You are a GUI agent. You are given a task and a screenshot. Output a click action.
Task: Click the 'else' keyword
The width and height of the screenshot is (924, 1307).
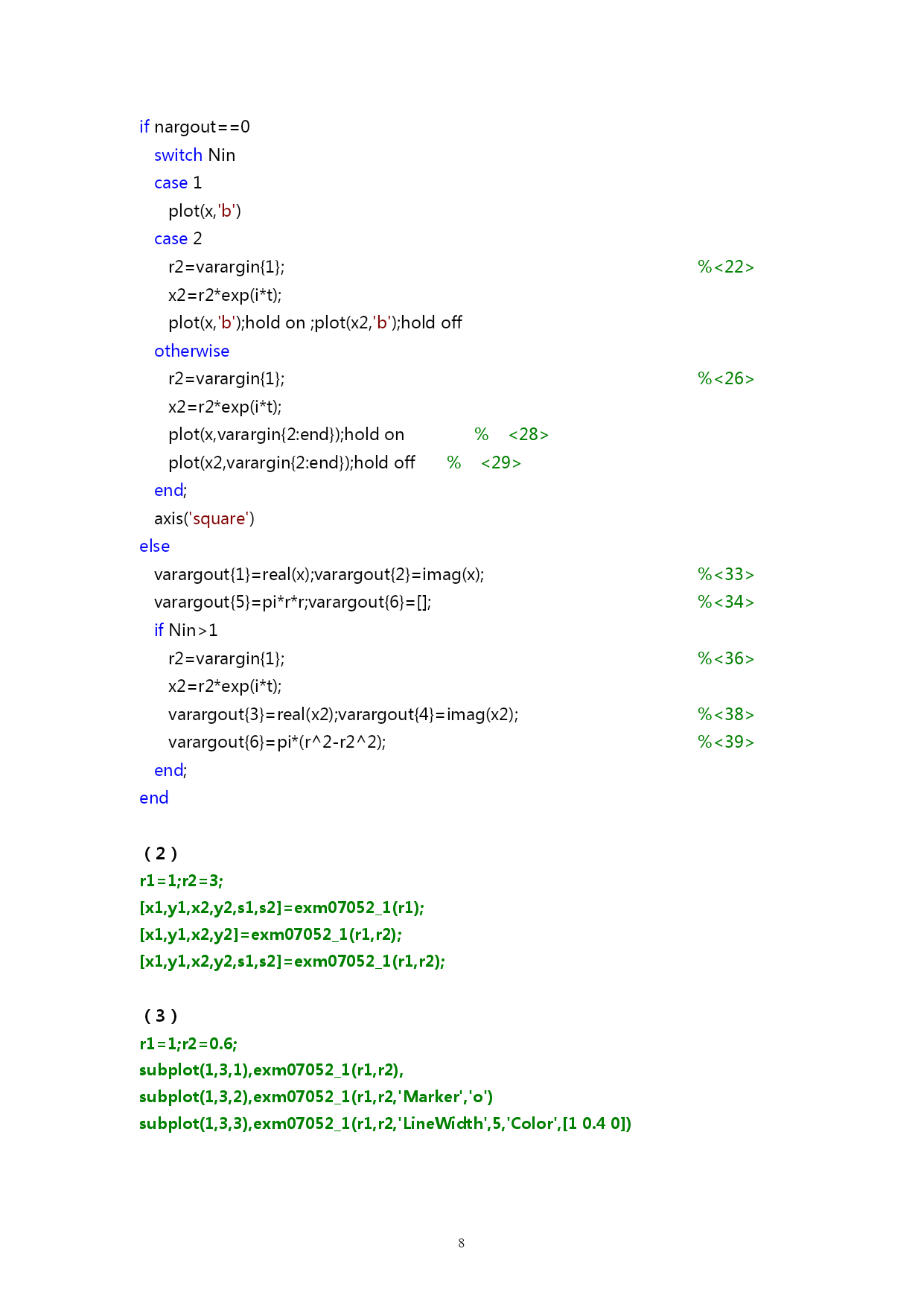[154, 547]
